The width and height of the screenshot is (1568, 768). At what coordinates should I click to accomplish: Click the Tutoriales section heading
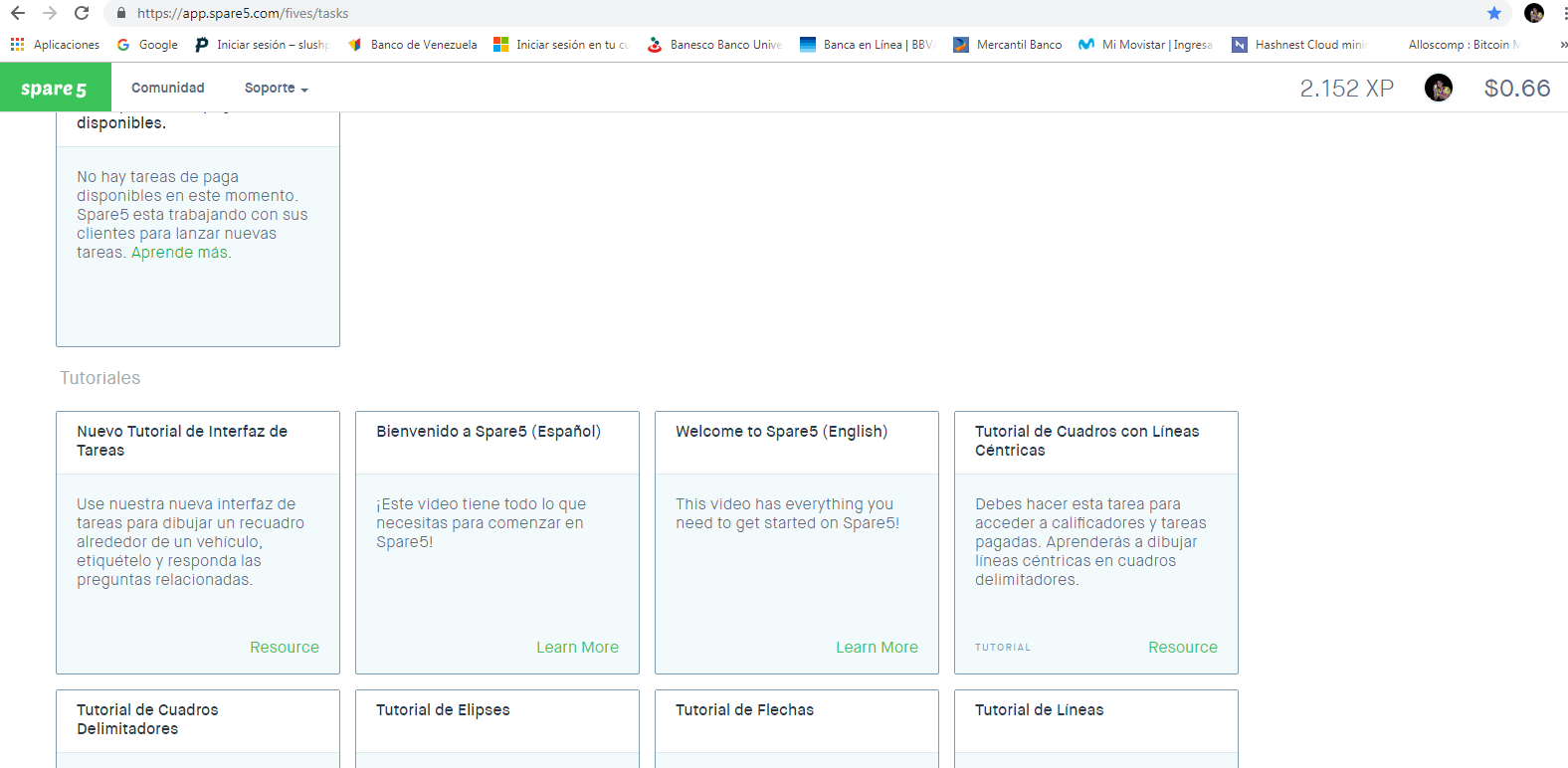point(100,378)
